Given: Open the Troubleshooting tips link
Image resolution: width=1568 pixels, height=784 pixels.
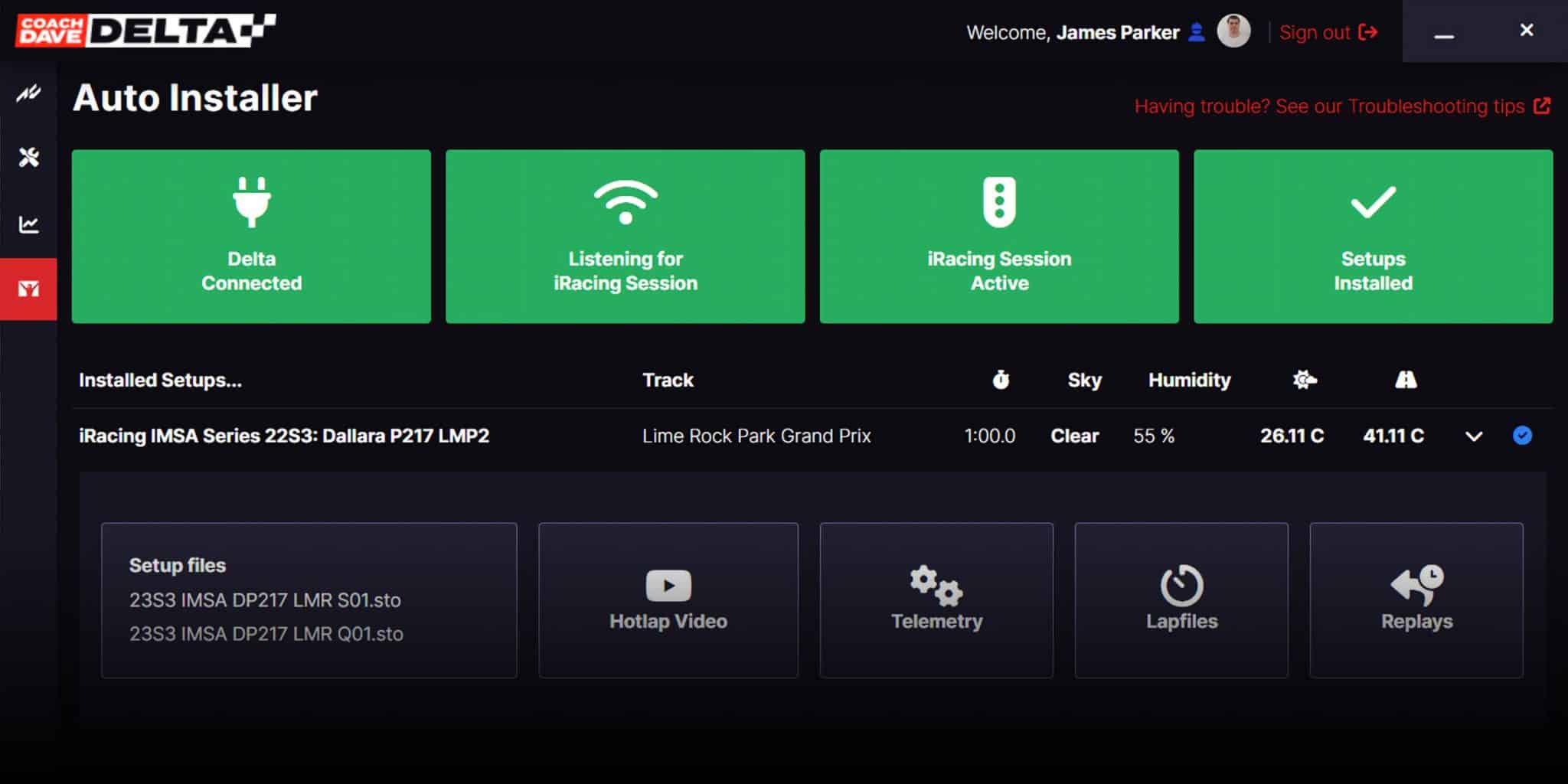Looking at the screenshot, I should coord(1342,106).
